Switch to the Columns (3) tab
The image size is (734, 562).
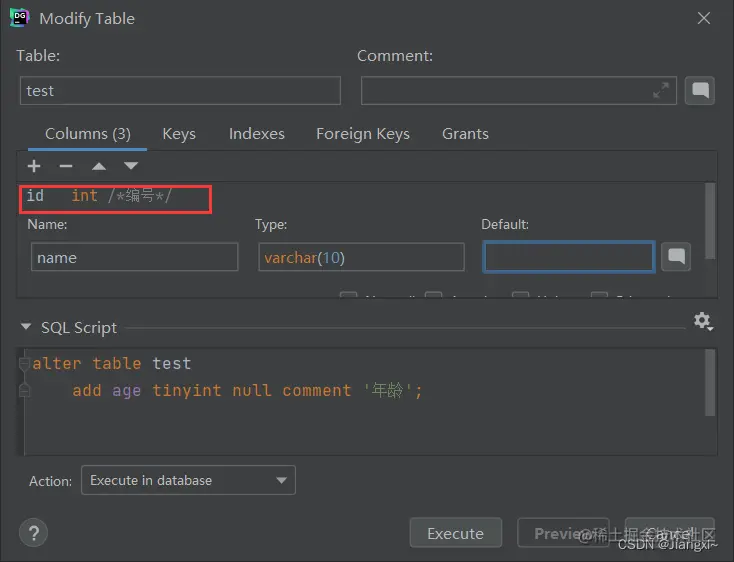88,134
